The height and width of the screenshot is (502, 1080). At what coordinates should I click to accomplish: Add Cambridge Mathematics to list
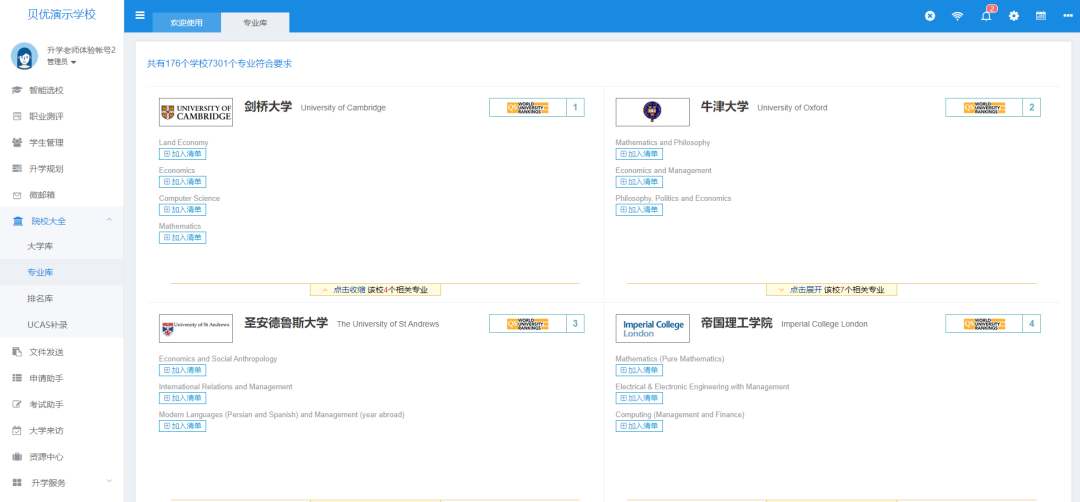point(183,238)
